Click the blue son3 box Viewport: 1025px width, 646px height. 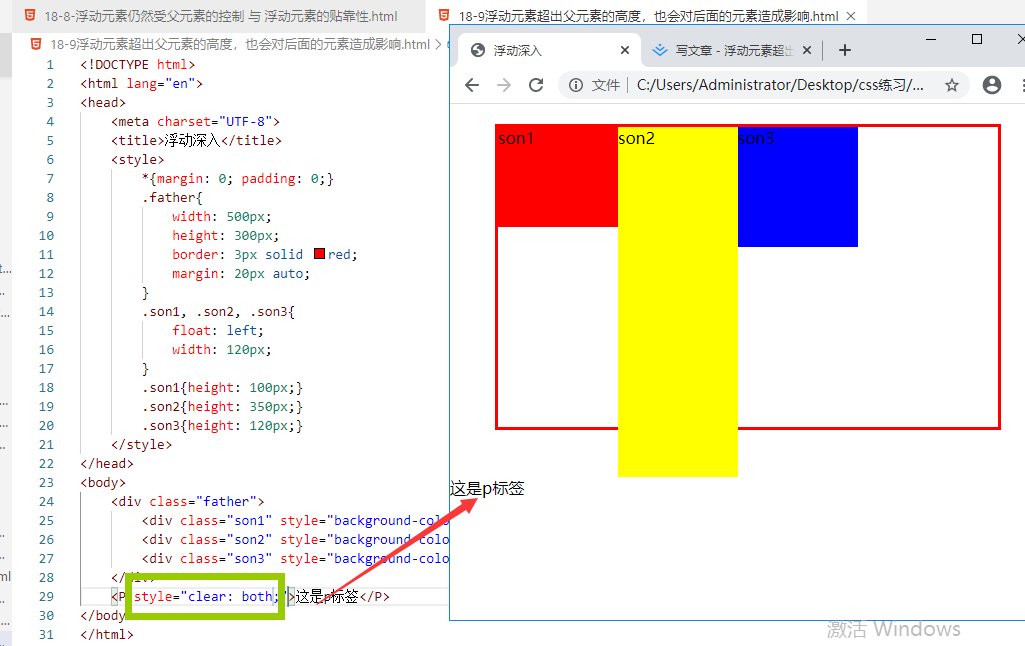[x=798, y=187]
